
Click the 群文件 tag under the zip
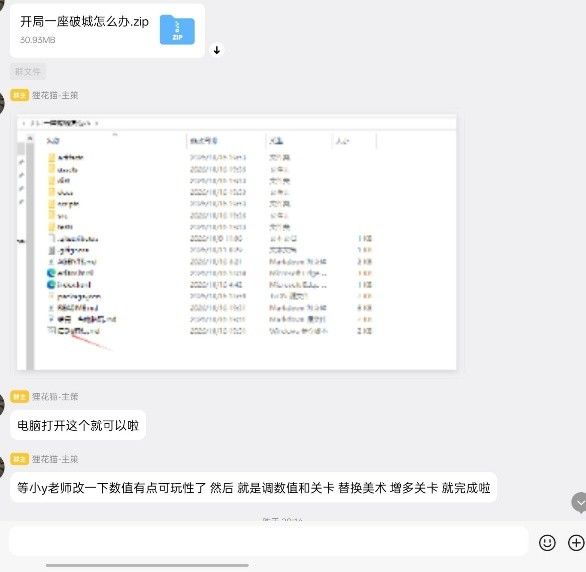tap(28, 71)
